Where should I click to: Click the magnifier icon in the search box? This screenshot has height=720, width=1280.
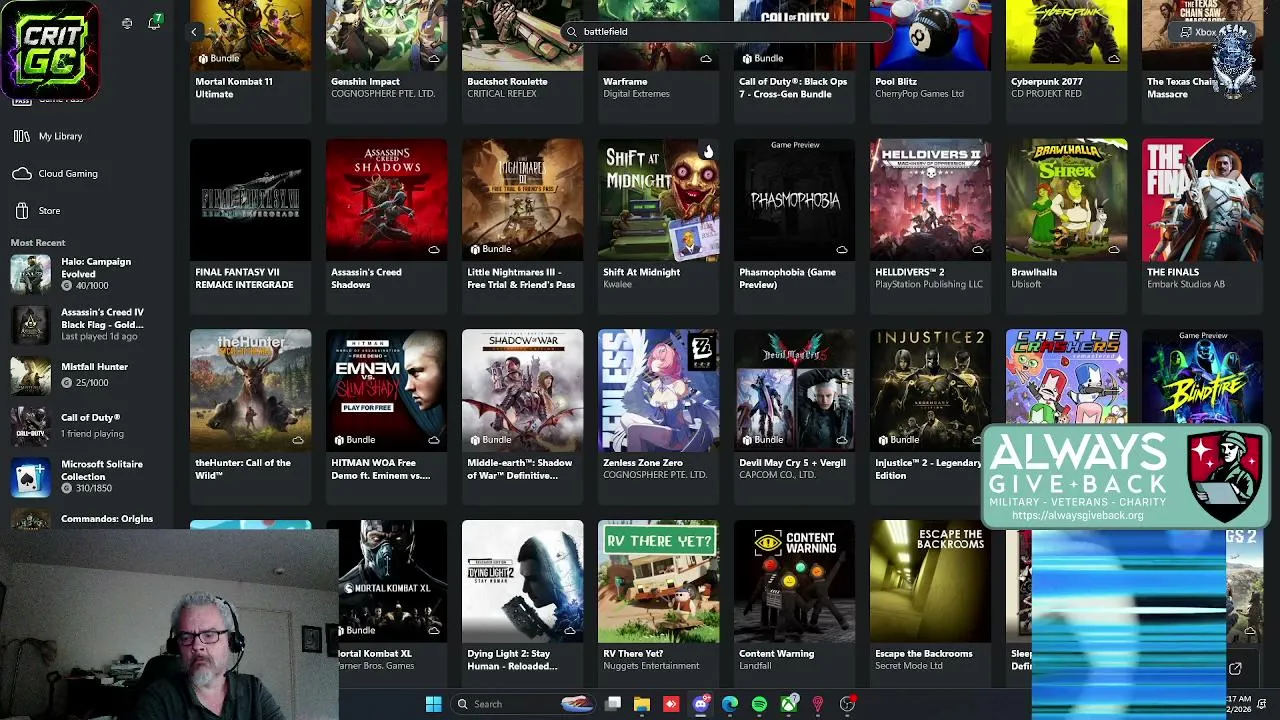(572, 32)
